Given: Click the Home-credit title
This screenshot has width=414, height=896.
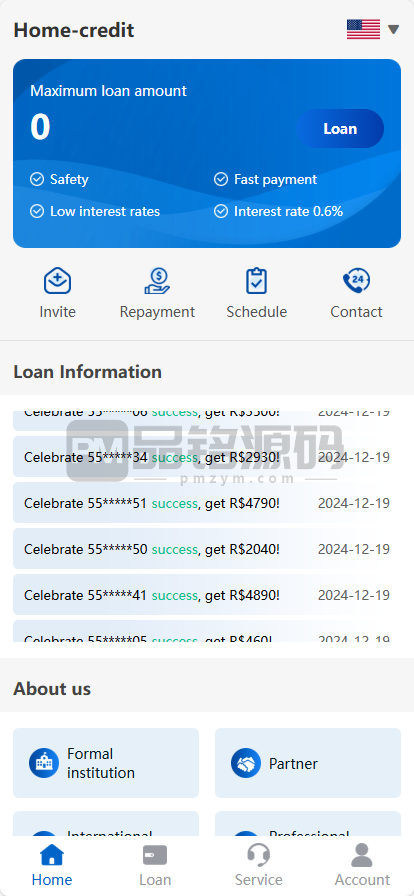Looking at the screenshot, I should [74, 30].
